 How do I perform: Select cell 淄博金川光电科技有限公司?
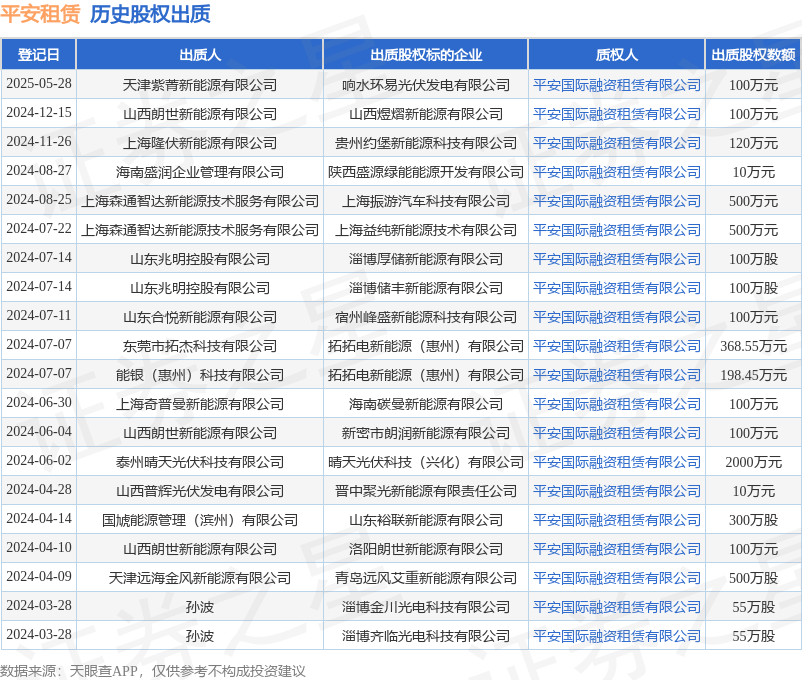[426, 607]
